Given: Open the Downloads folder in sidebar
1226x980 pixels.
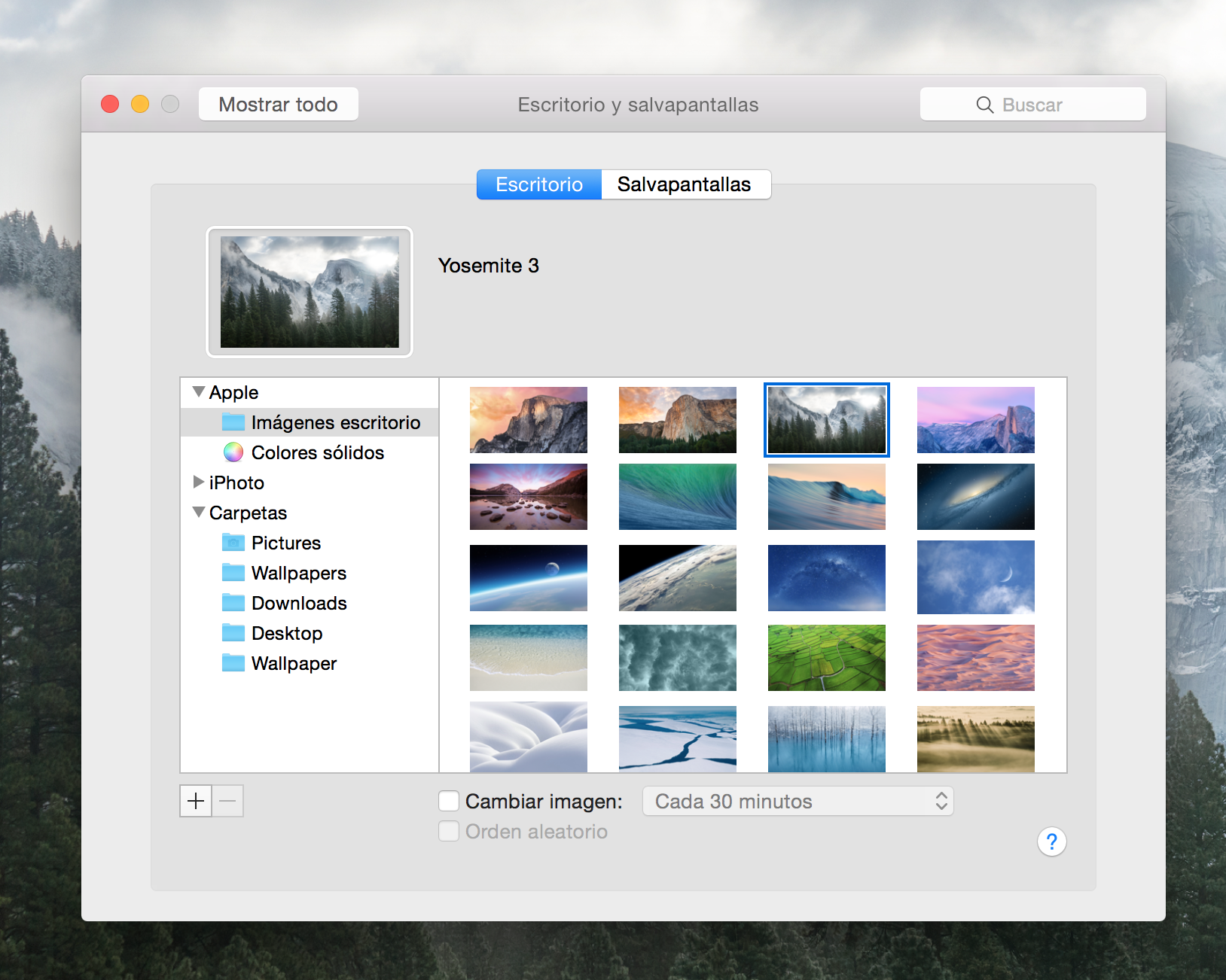Looking at the screenshot, I should click(x=298, y=603).
